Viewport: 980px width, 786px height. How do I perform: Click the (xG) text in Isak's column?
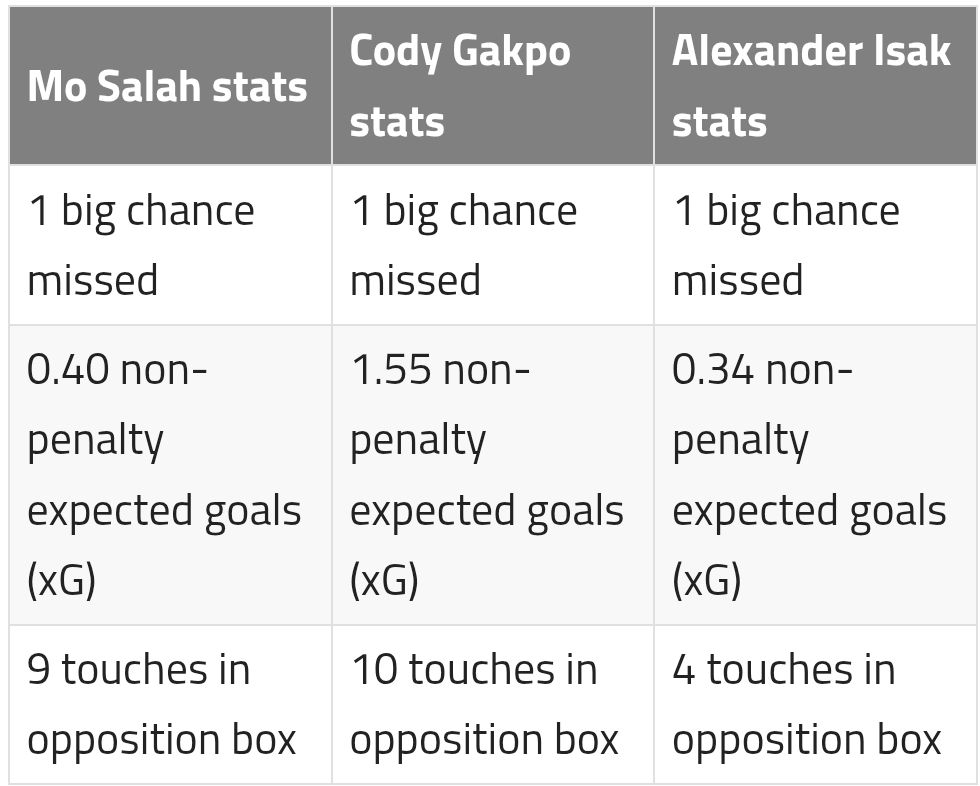706,580
